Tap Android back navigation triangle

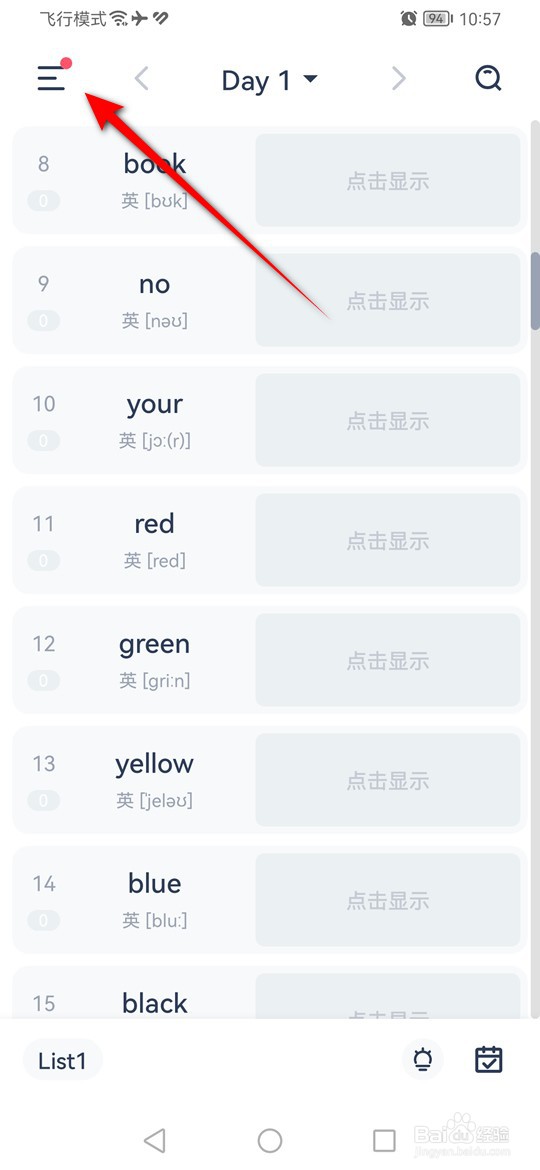click(154, 1140)
